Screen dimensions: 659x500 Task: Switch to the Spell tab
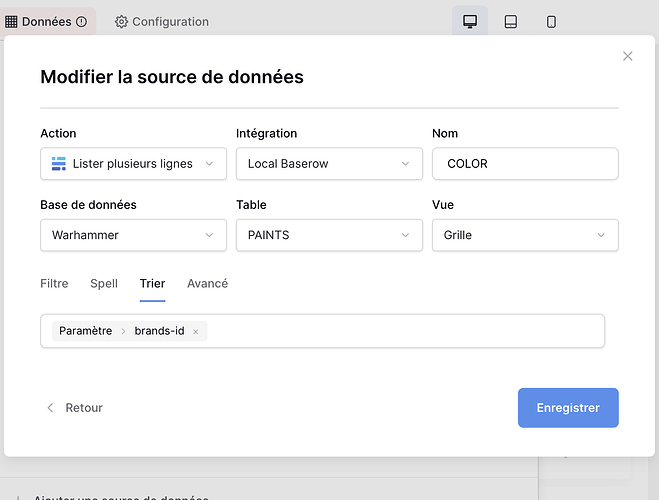(104, 284)
